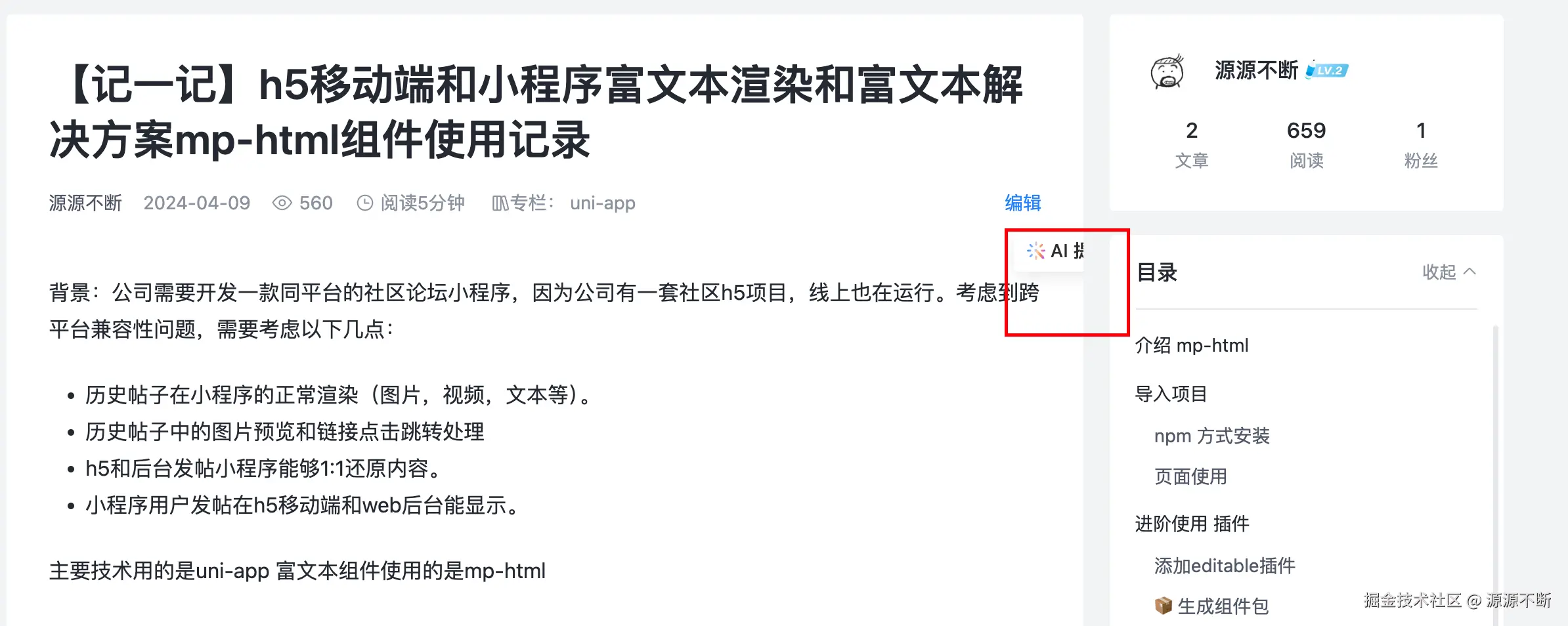This screenshot has width=1568, height=626.
Task: Jump to 介绍 mp-html section
Action: [x=1191, y=345]
